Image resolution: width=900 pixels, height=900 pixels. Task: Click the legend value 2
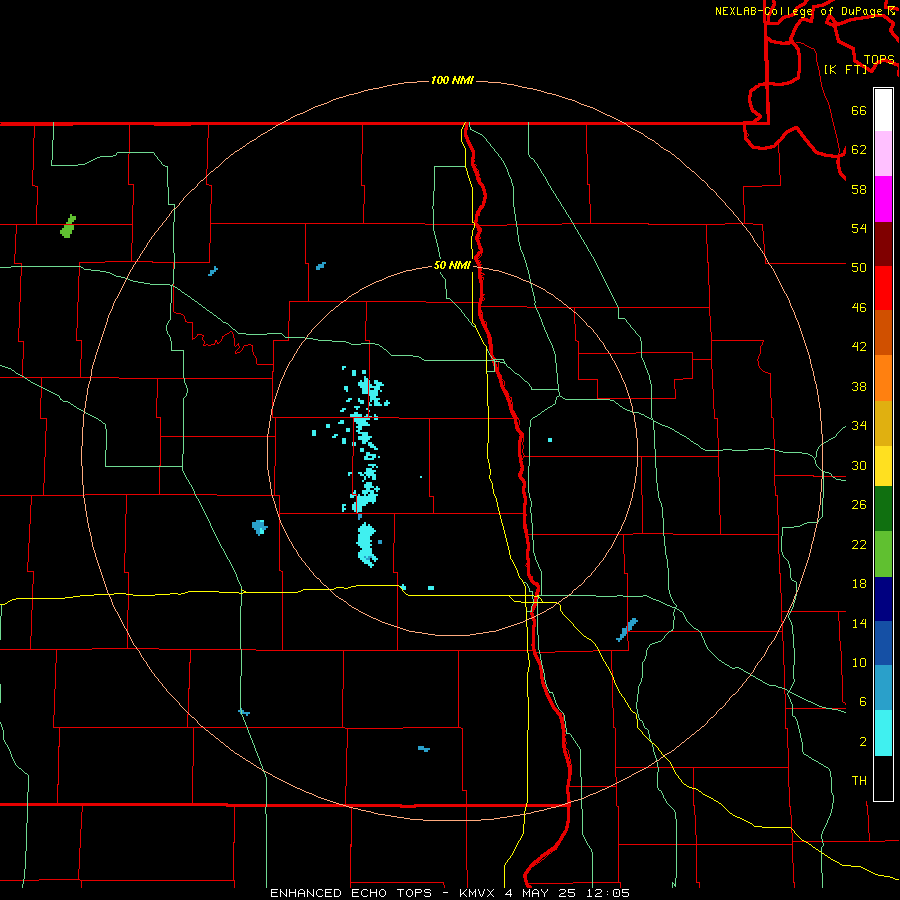point(863,742)
